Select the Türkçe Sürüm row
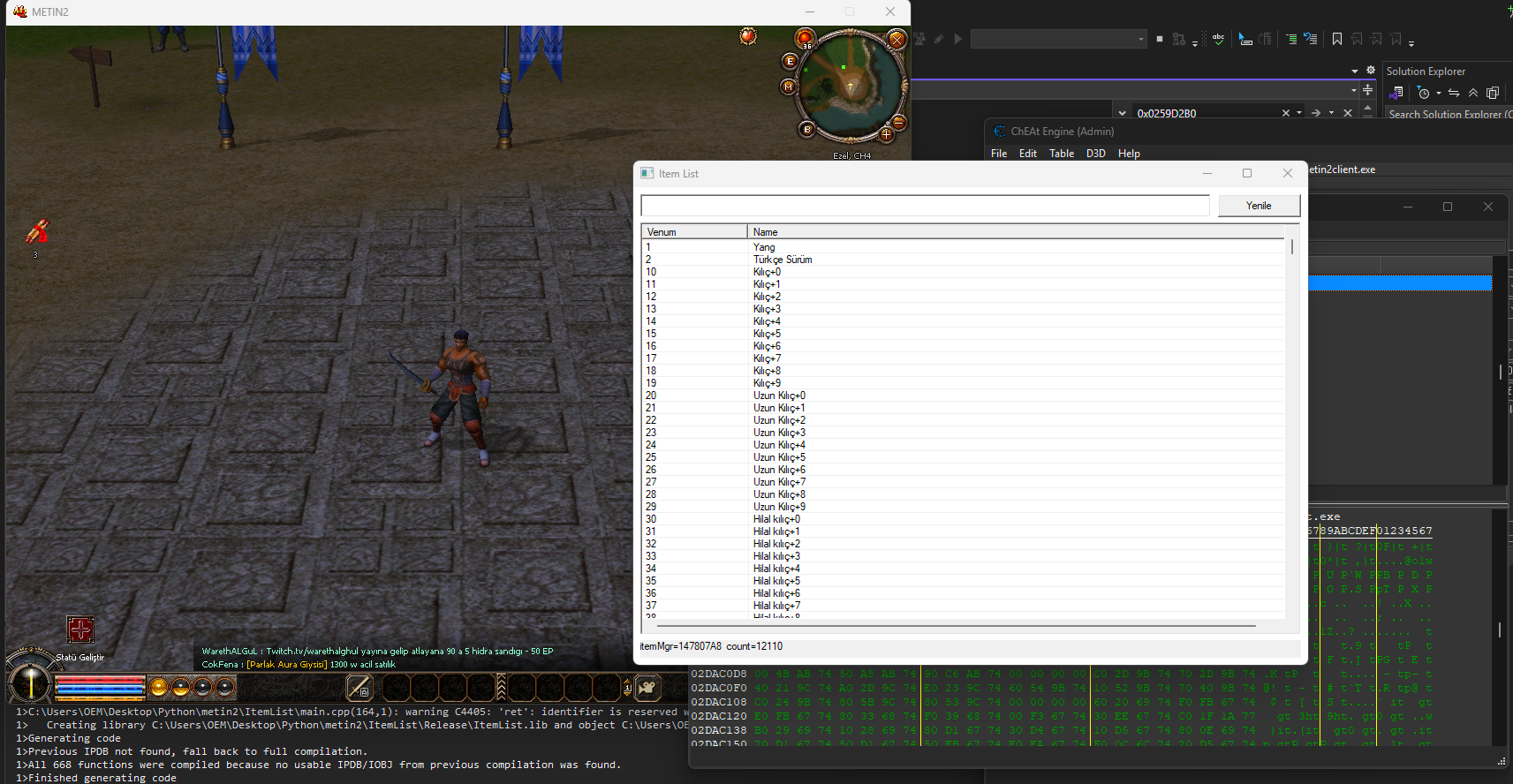 click(963, 260)
